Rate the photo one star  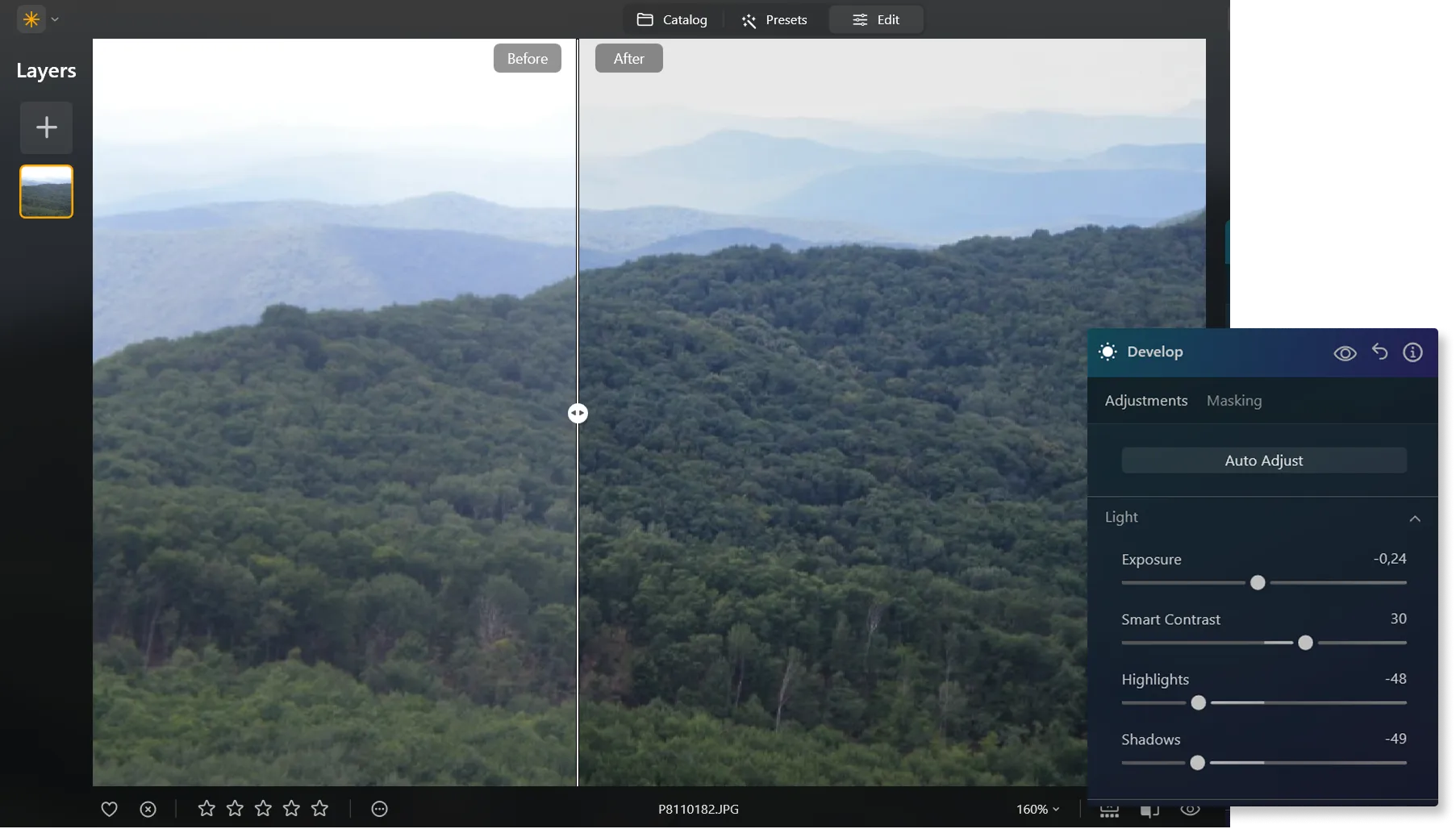point(207,808)
